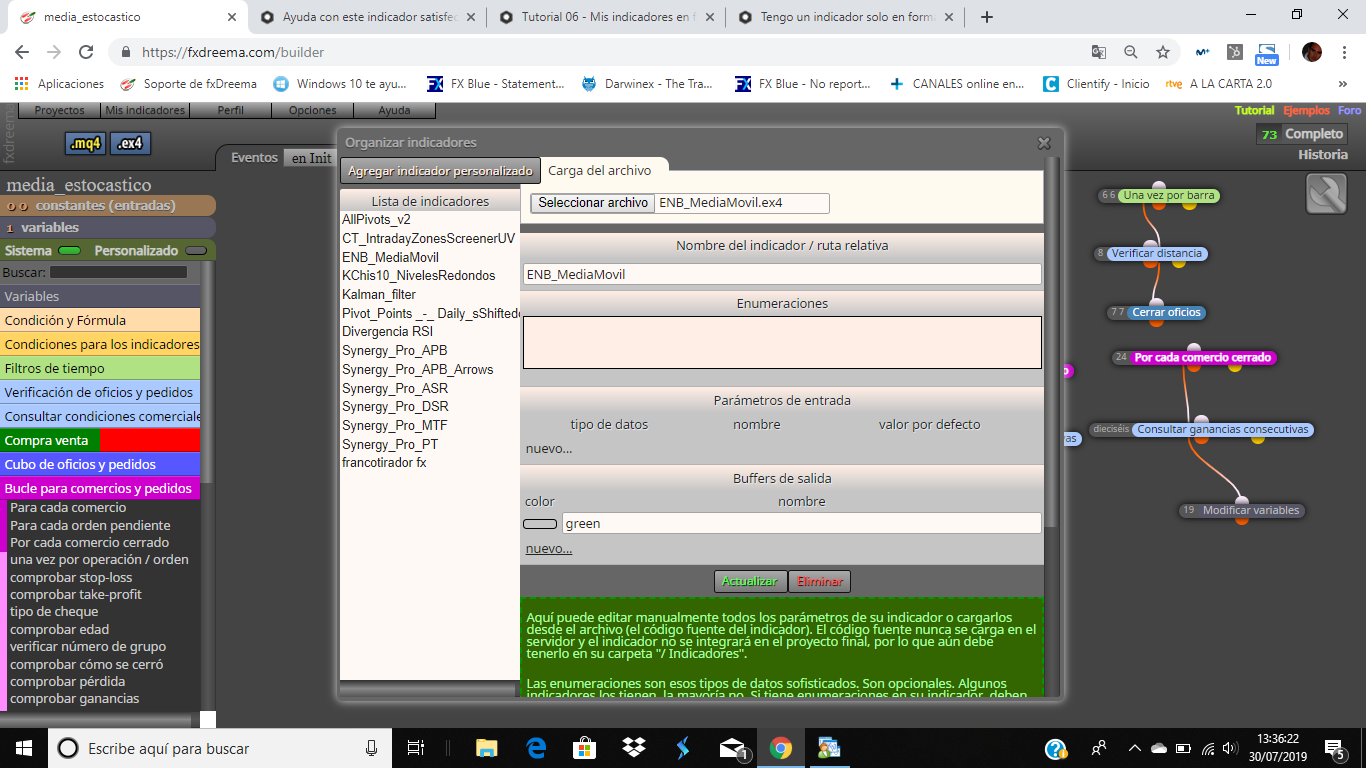The height and width of the screenshot is (768, 1366).
Task: Select Kalman_filter in indicator list
Action: click(x=379, y=295)
